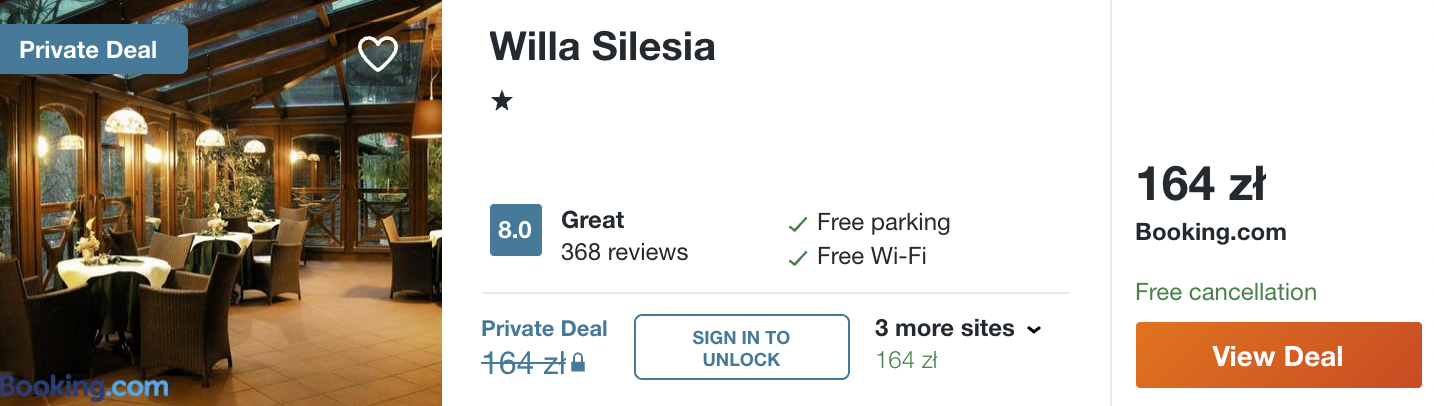This screenshot has width=1434, height=406.
Task: Click the Private Deal badge on the photo
Action: coord(90,49)
